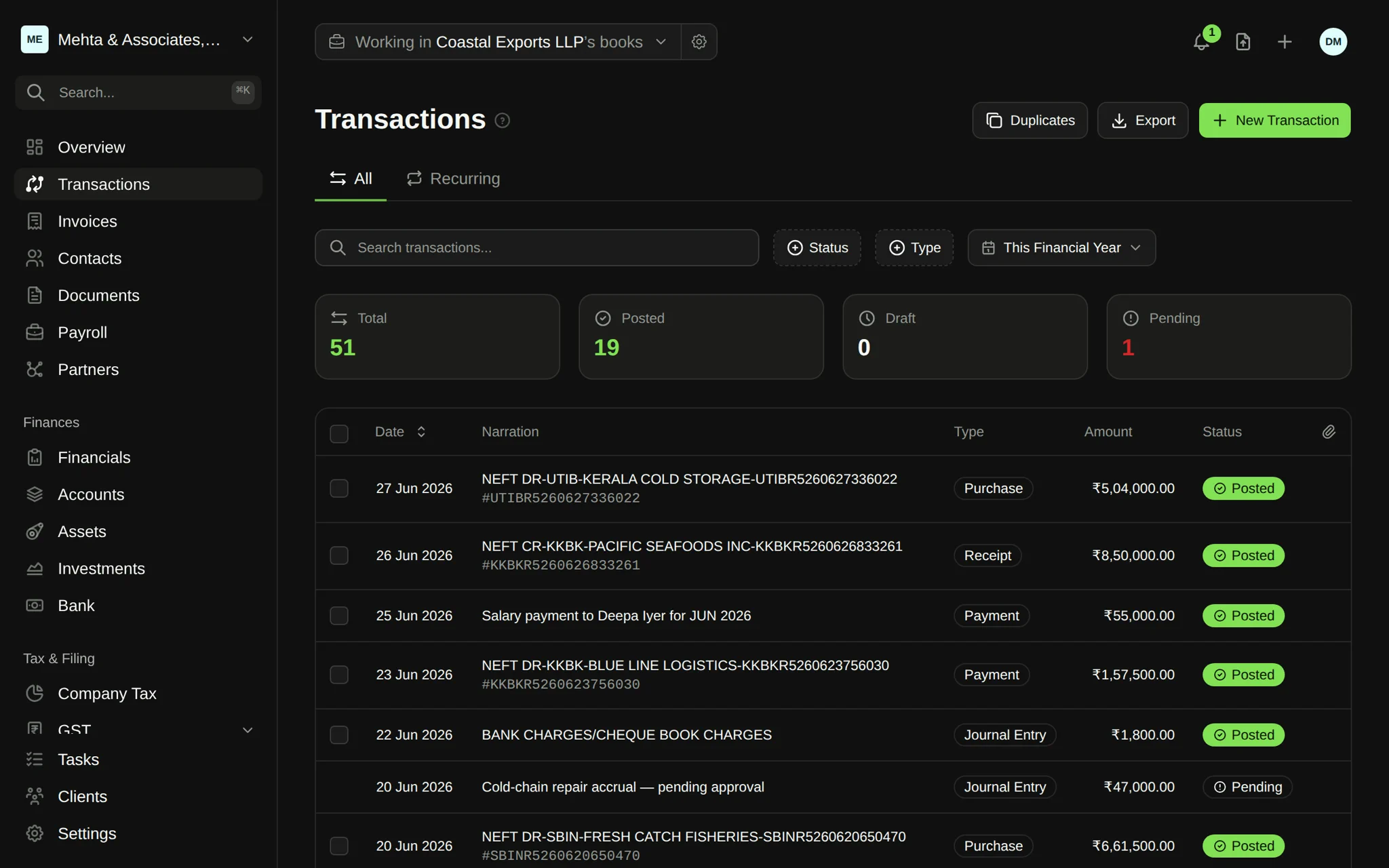Image resolution: width=1389 pixels, height=868 pixels.
Task: Click the Transactions help question icon
Action: point(502,121)
